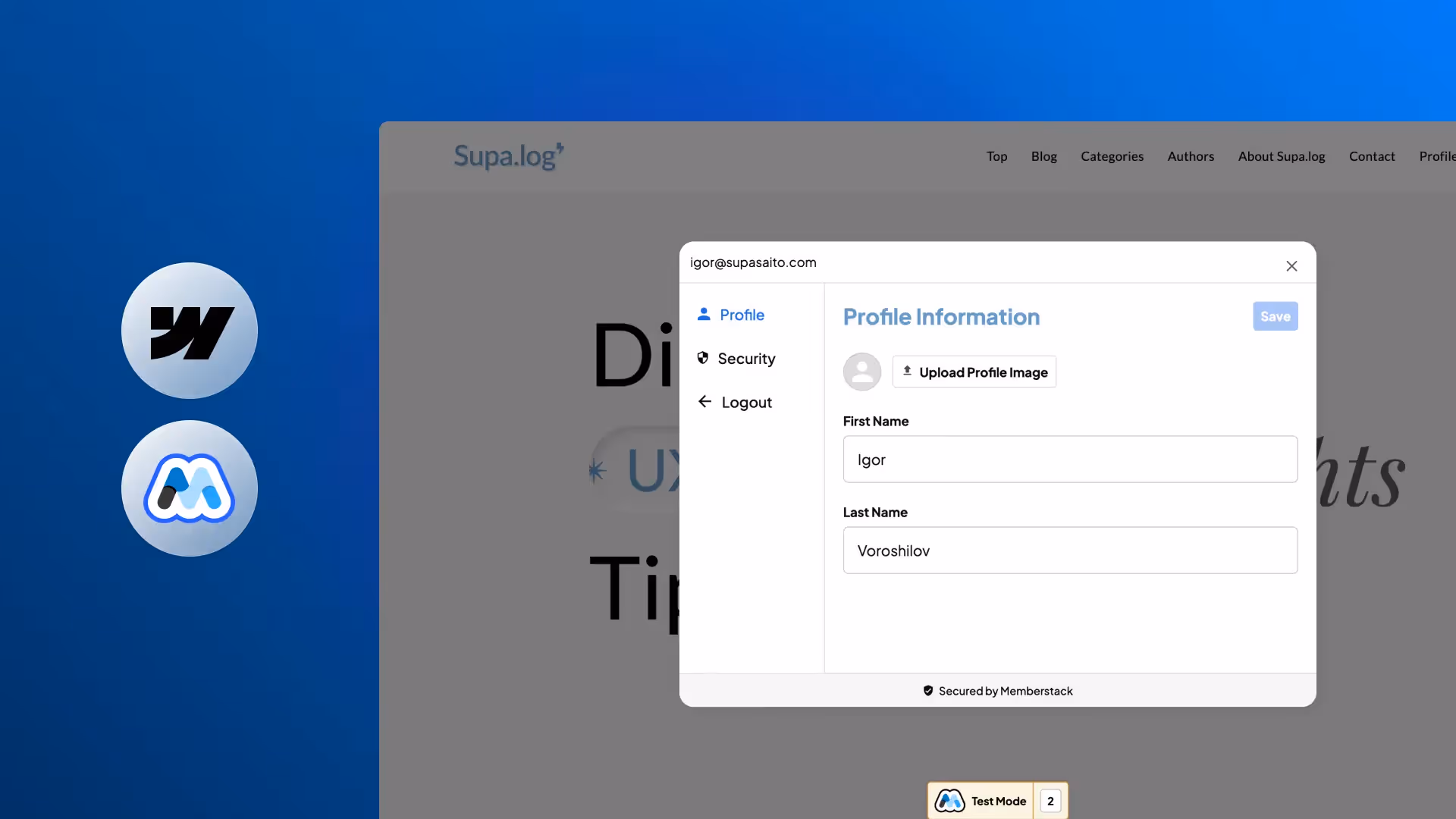This screenshot has width=1456, height=819.
Task: Click the default avatar placeholder image
Action: (x=862, y=372)
